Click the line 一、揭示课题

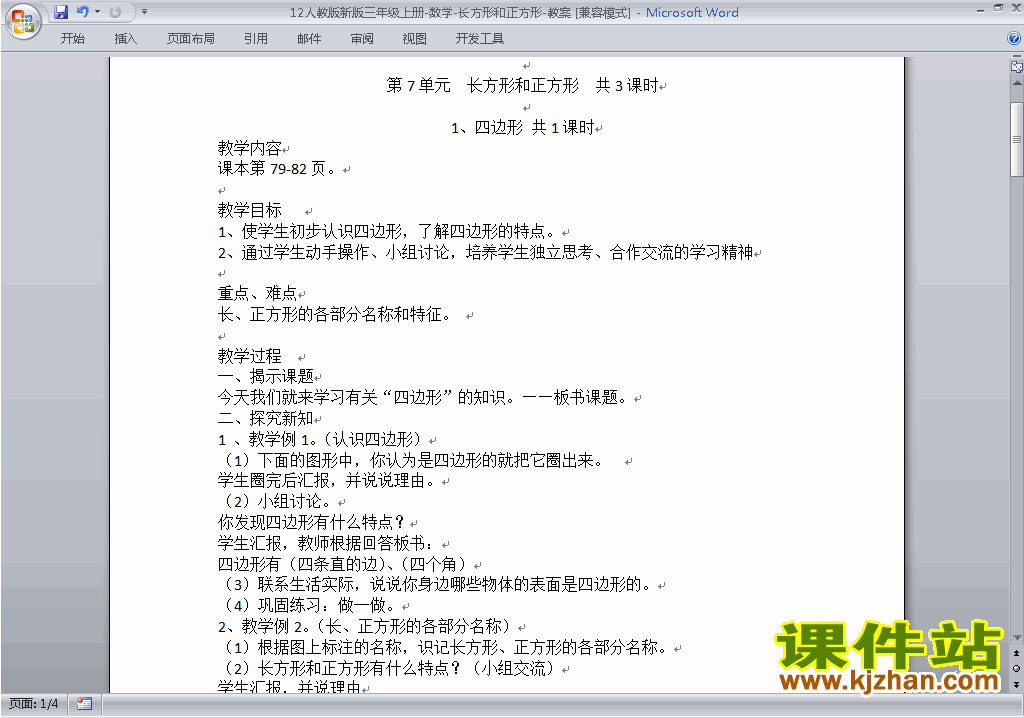coord(266,376)
